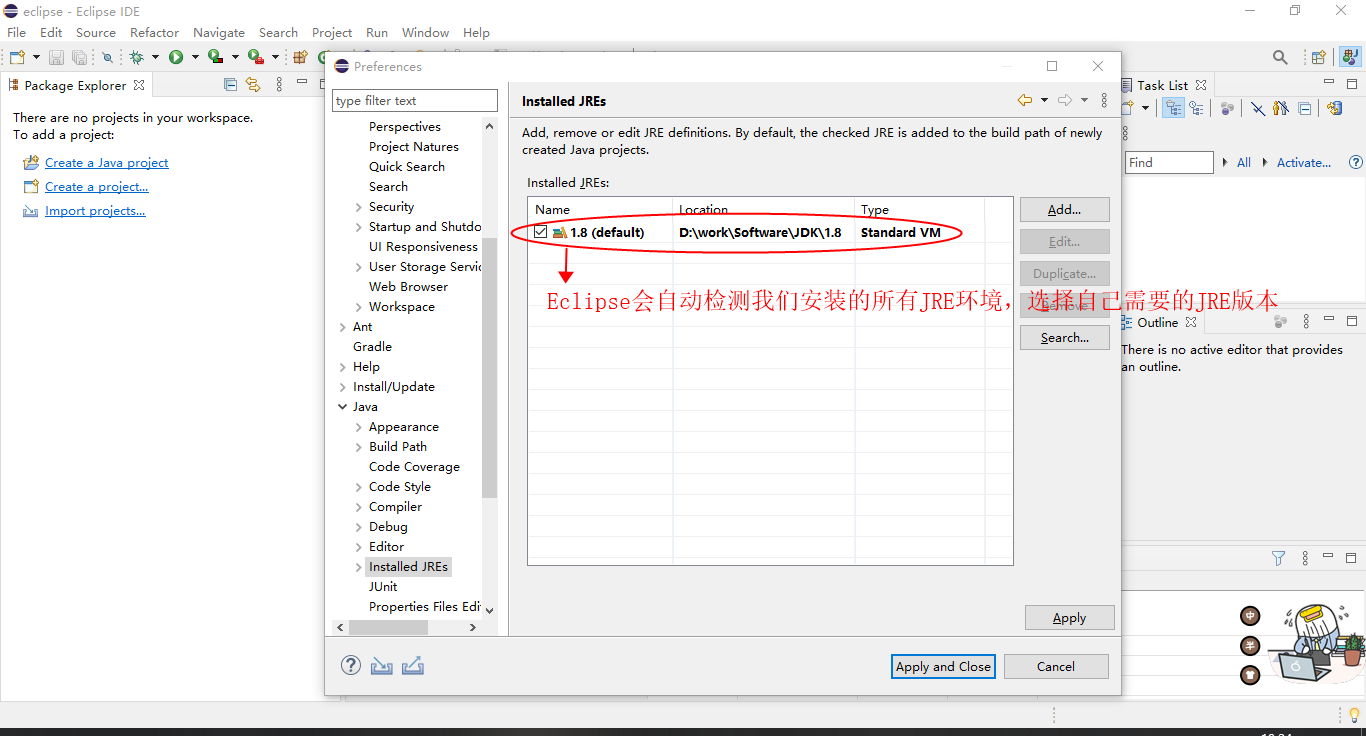Viewport: 1366px width, 736px height.
Task: Expand the Build Path node
Action: point(359,447)
